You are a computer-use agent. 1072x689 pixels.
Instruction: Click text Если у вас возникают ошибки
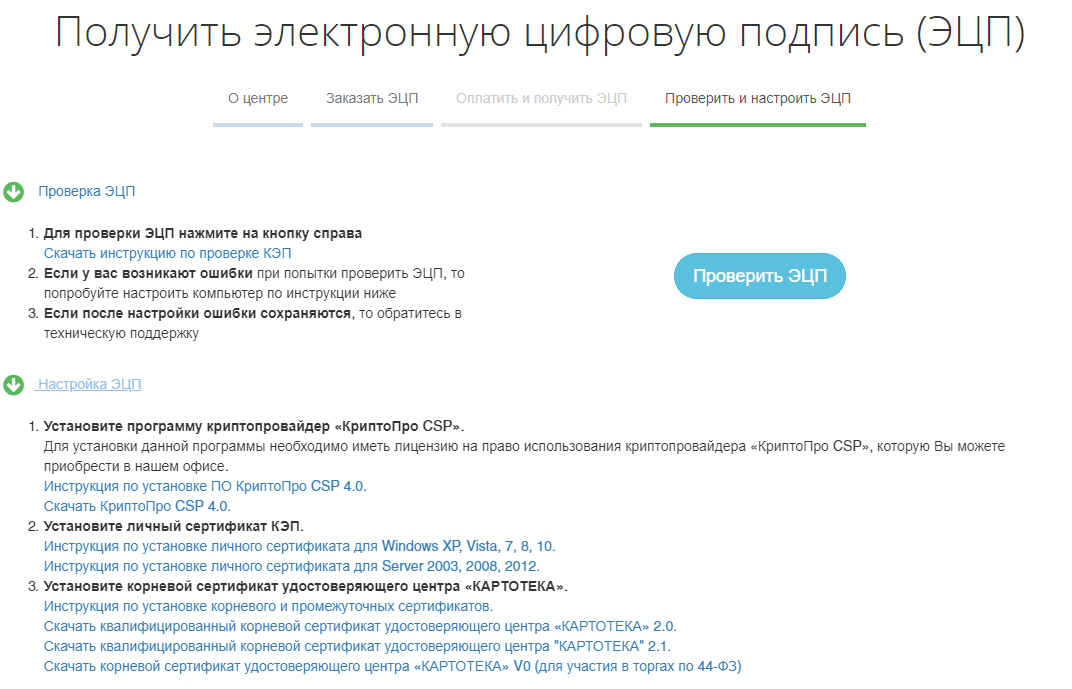pos(148,273)
